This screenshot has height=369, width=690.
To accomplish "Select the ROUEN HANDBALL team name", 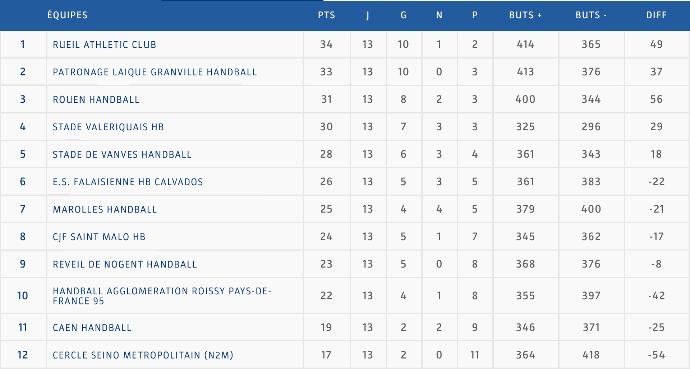I will click(96, 99).
